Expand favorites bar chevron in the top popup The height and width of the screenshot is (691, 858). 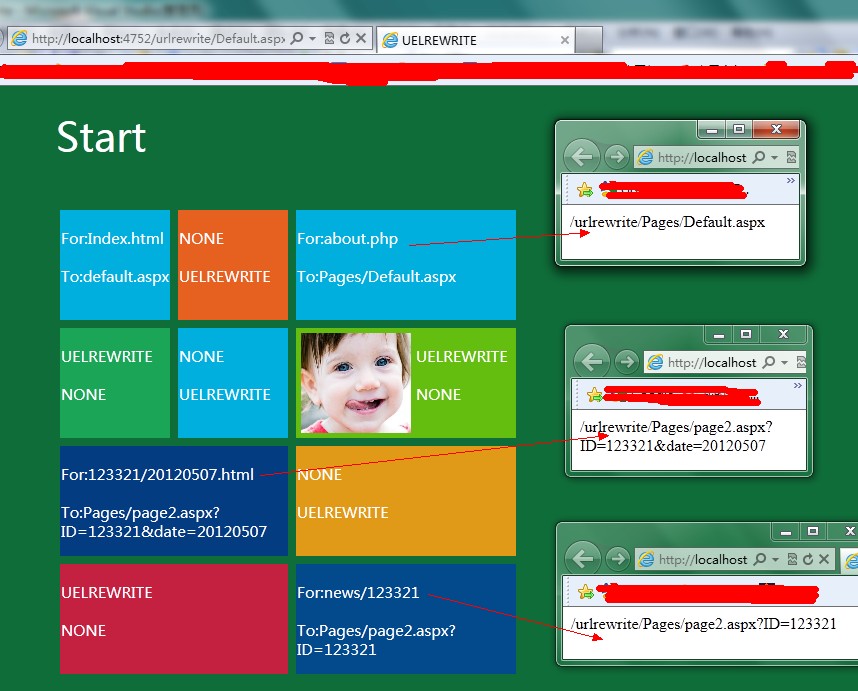[x=791, y=181]
